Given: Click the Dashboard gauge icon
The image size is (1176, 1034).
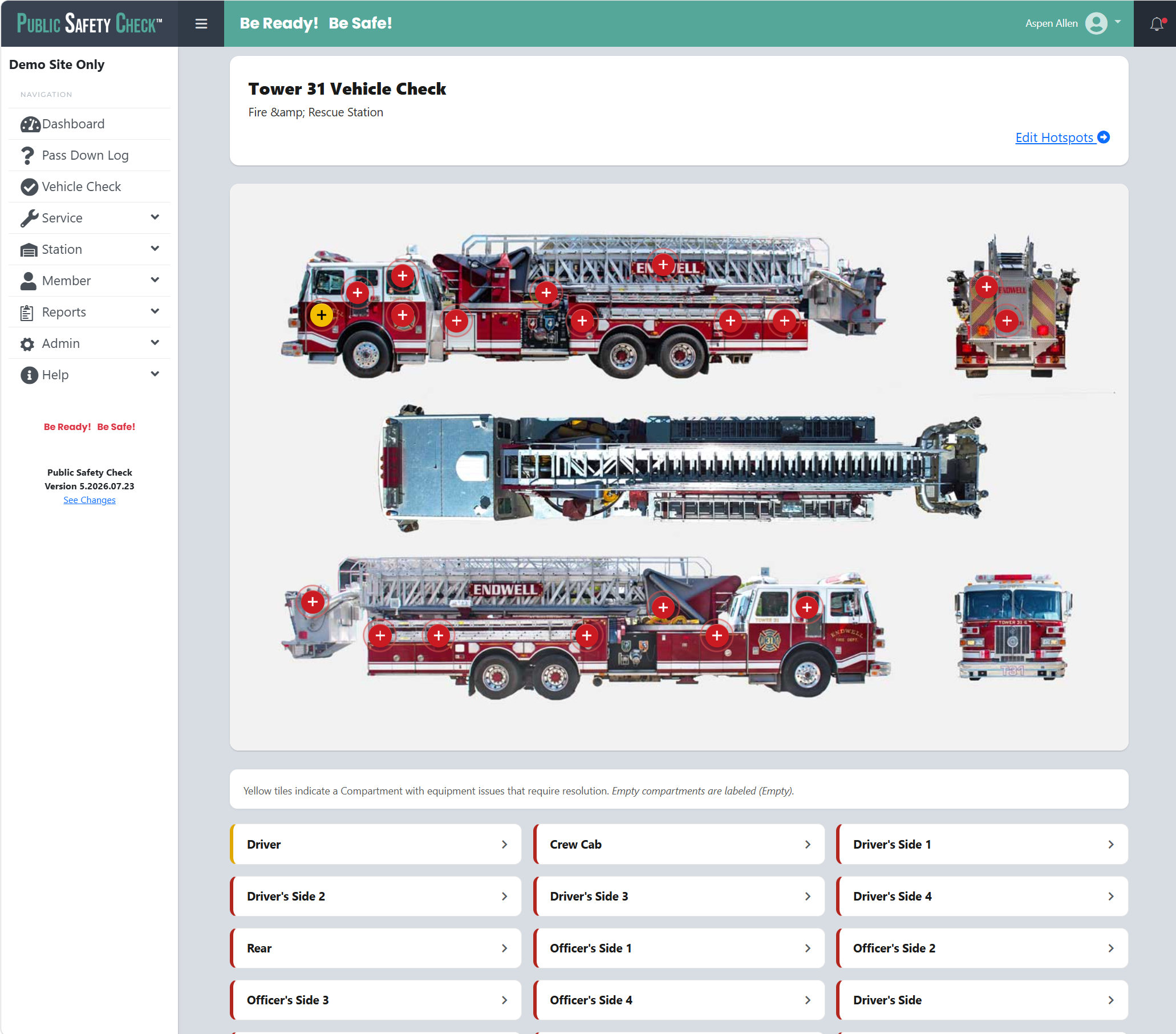Looking at the screenshot, I should [30, 124].
